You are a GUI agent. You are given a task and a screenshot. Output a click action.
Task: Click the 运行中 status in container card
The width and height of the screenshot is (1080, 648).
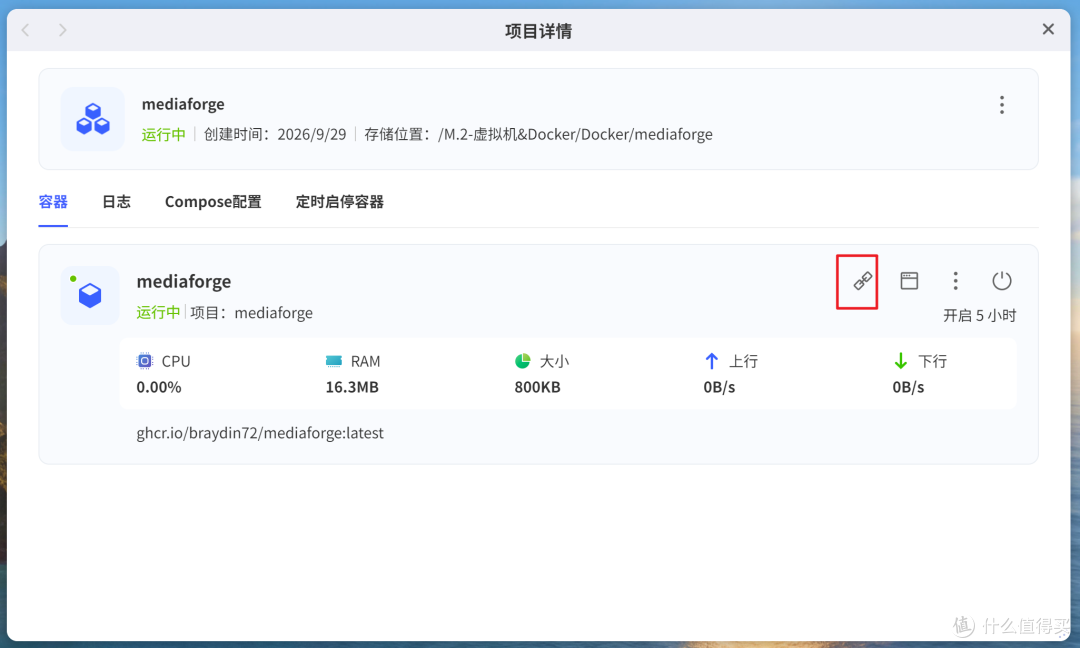[158, 313]
